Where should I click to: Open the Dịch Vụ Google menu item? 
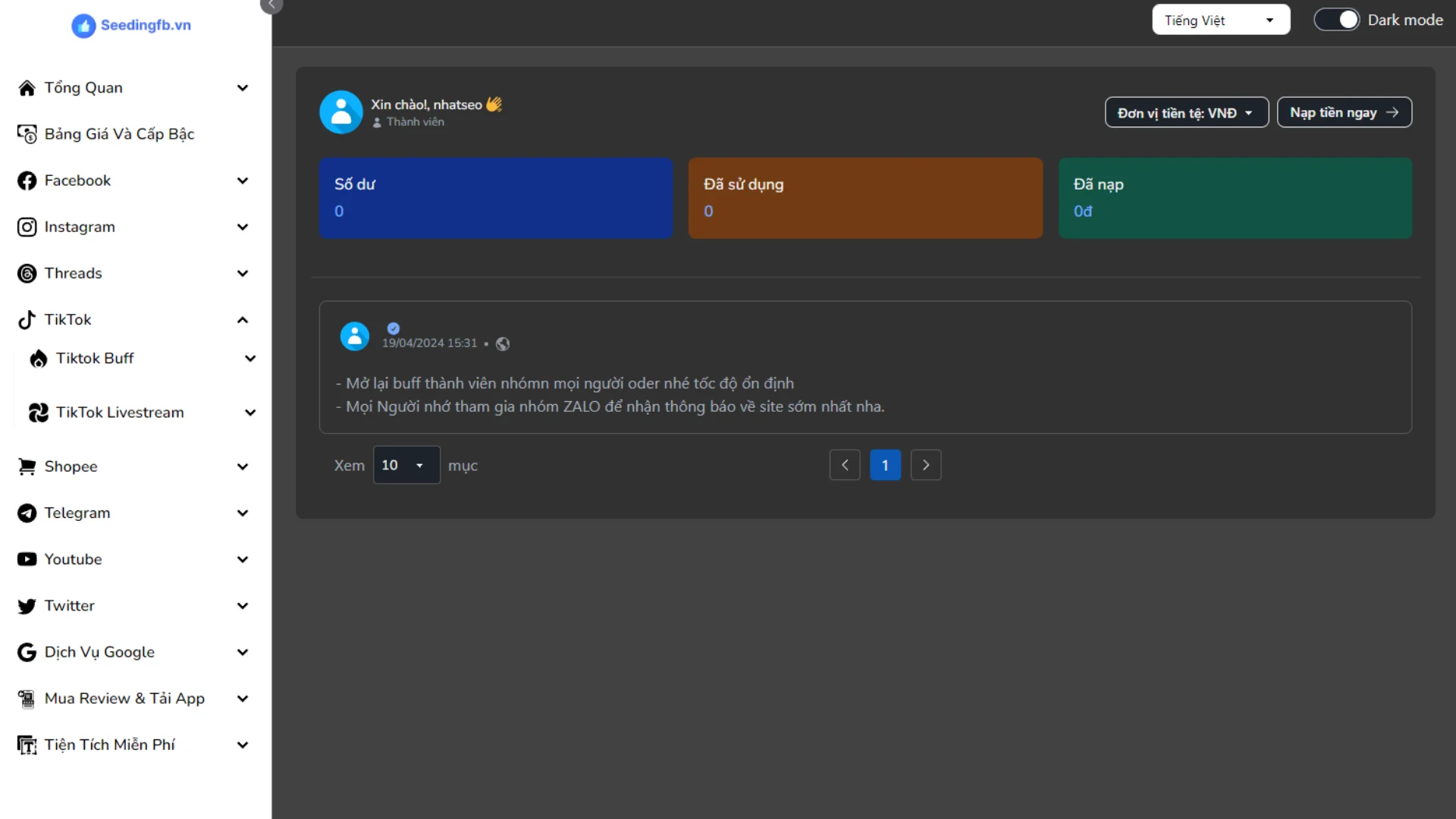(x=135, y=652)
